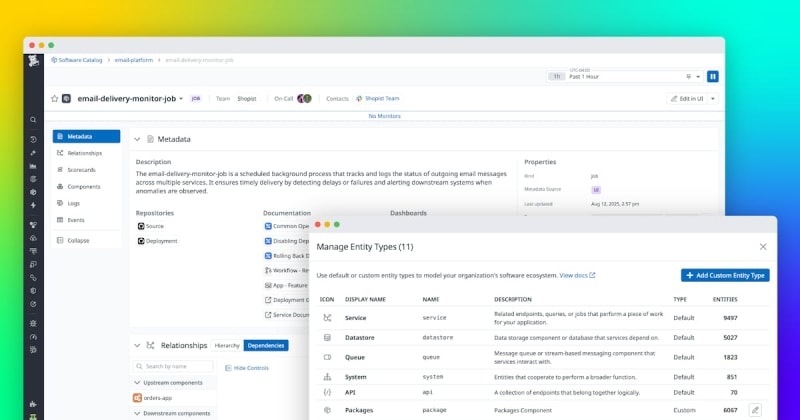
Task: Close the Manage Entity Types dialog
Action: pyautogui.click(x=763, y=246)
